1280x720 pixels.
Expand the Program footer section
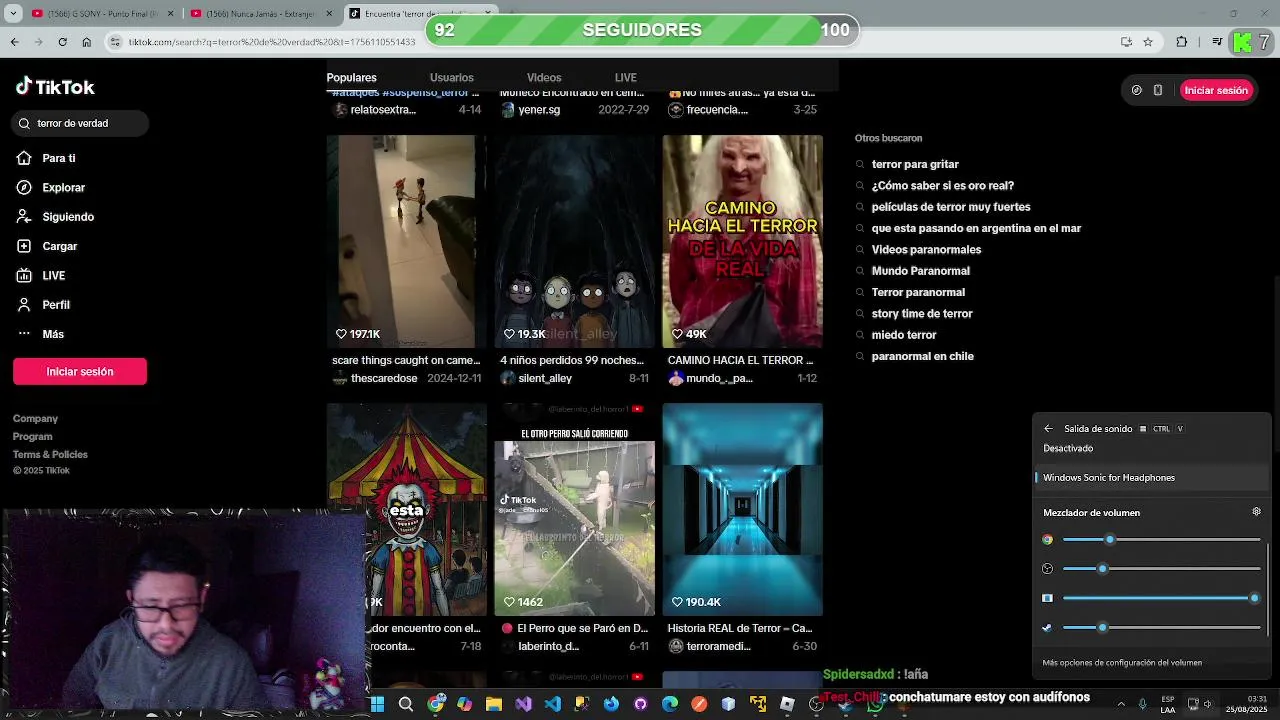coord(33,437)
